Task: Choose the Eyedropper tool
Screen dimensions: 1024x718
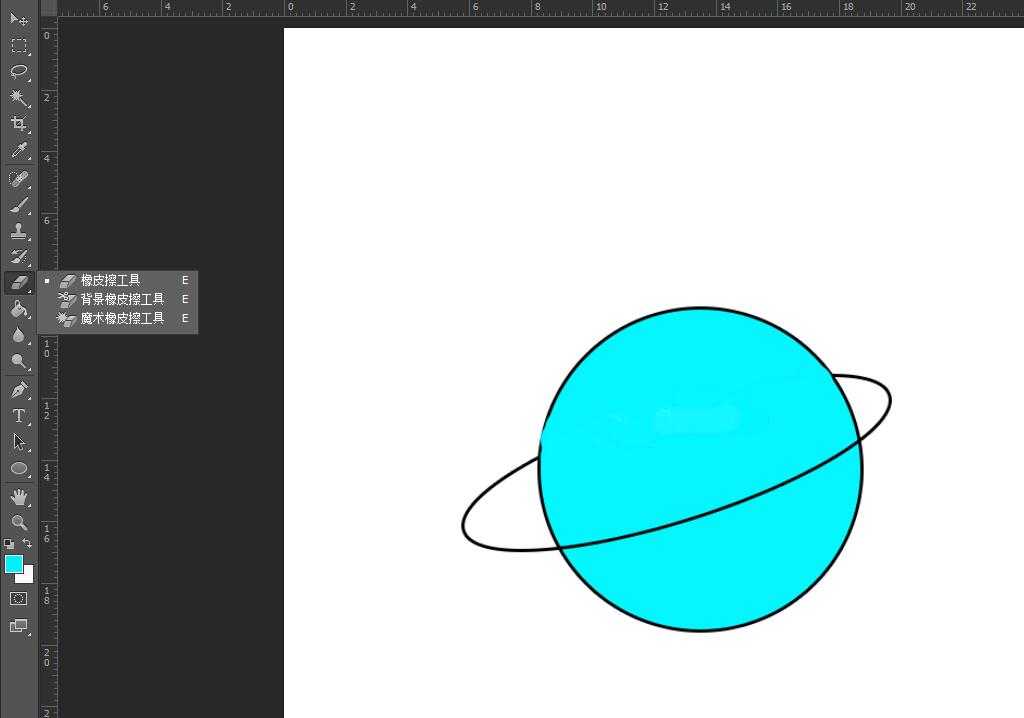Action: tap(19, 150)
